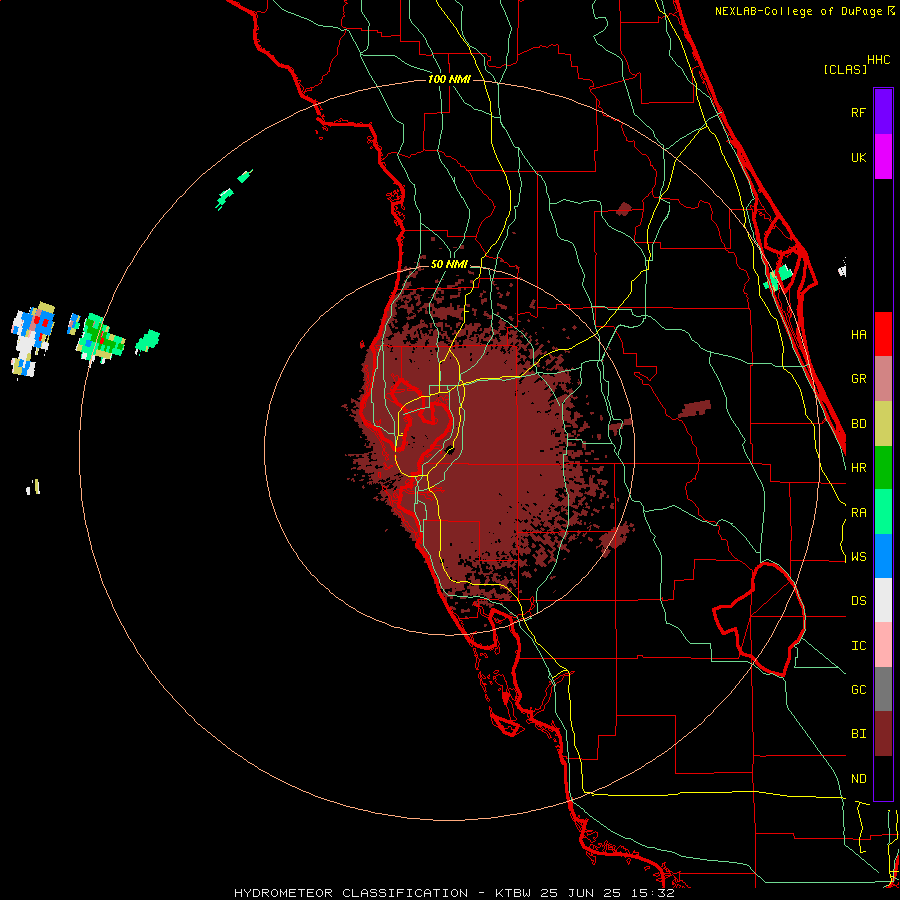Click the mint green RA legend swatch

point(883,512)
